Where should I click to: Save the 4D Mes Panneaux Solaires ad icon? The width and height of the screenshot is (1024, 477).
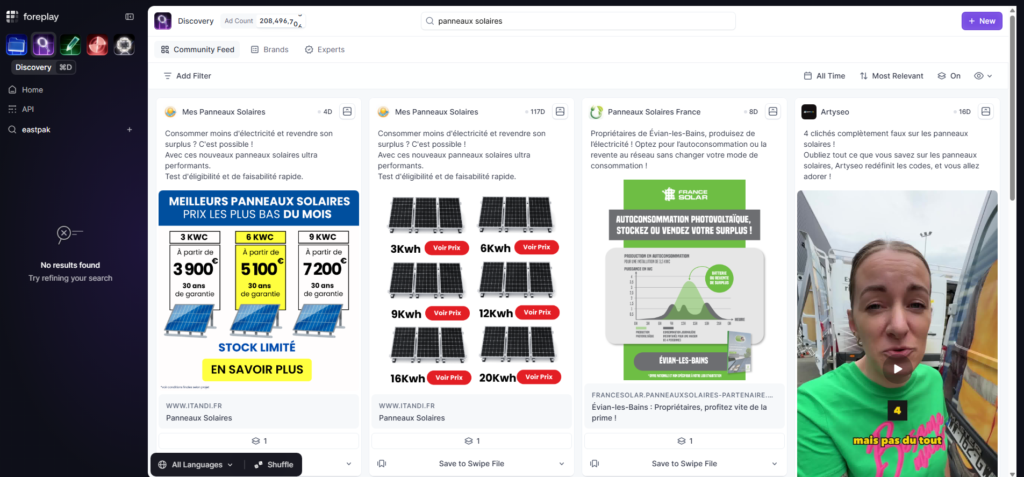(347, 112)
